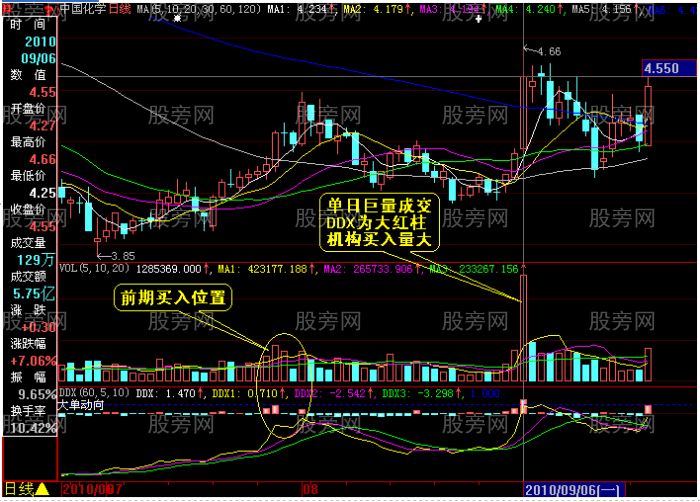Click the 振幅 label

pyautogui.click(x=28, y=377)
